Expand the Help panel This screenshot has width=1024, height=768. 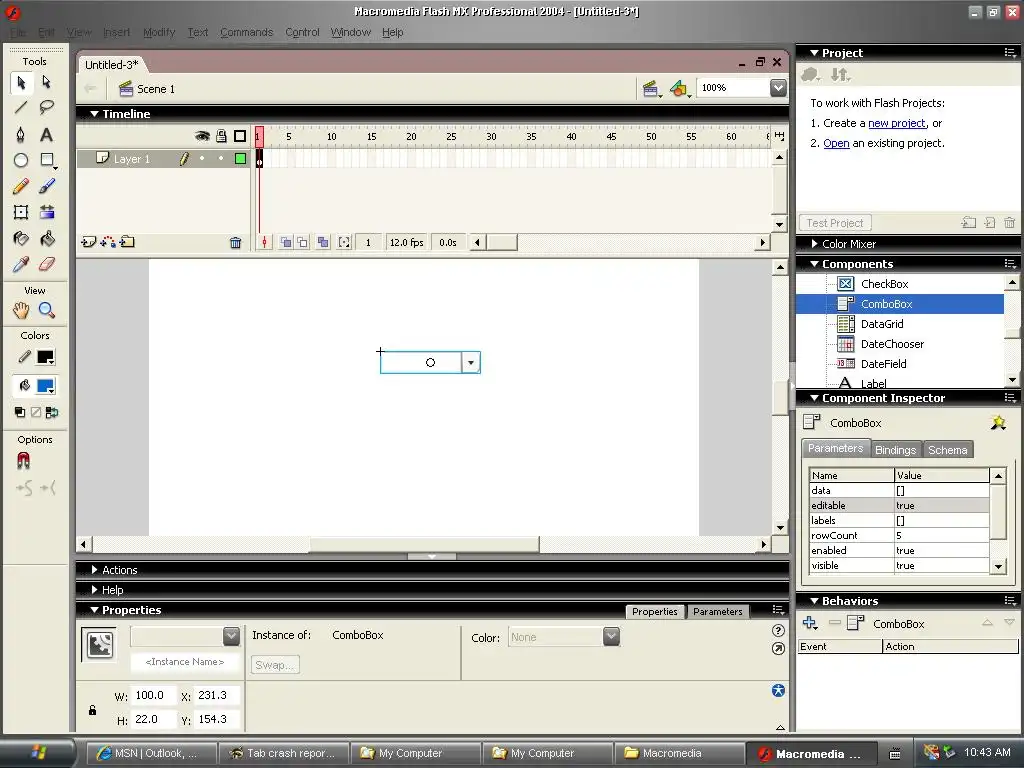(95, 590)
